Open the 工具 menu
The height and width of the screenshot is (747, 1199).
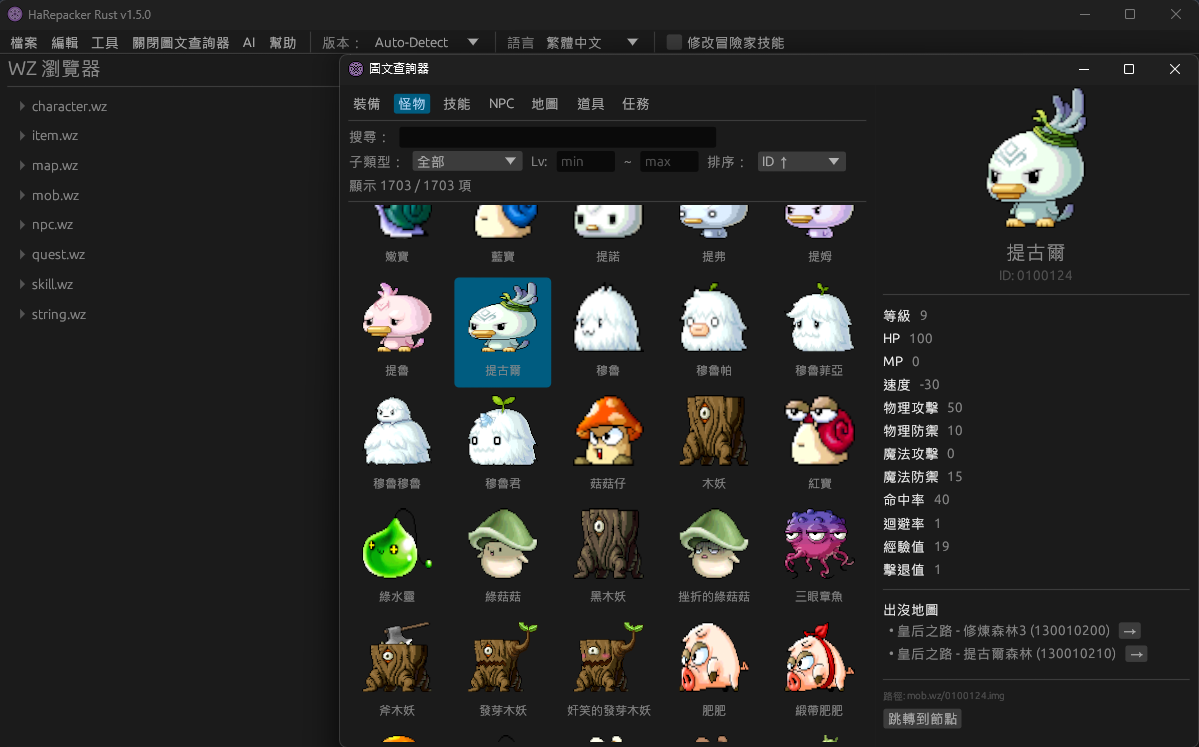tap(105, 43)
